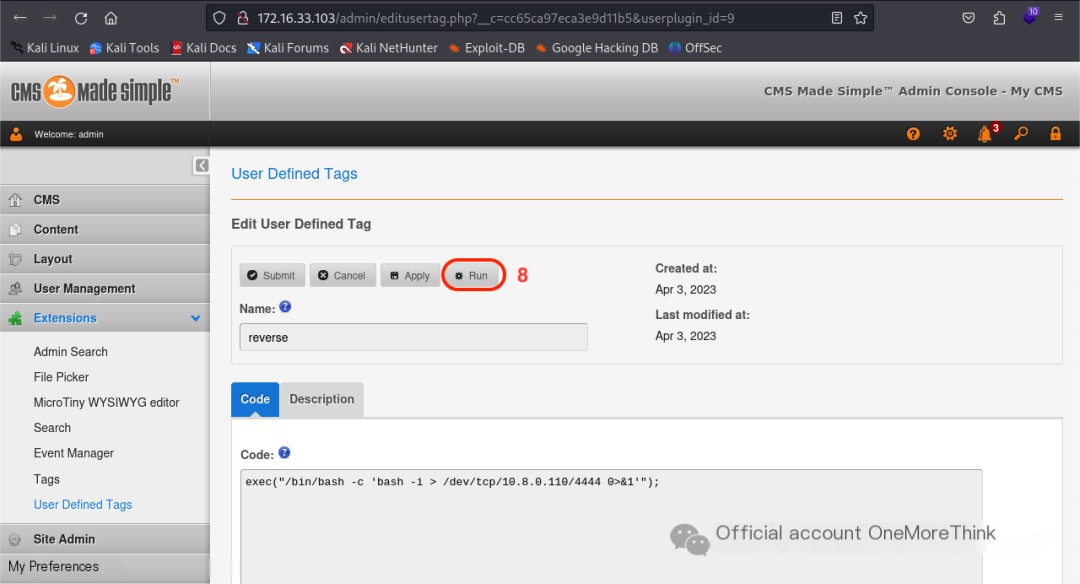Click the site security padlock icon
Viewport: 1080px width, 584px height.
(x=242, y=18)
